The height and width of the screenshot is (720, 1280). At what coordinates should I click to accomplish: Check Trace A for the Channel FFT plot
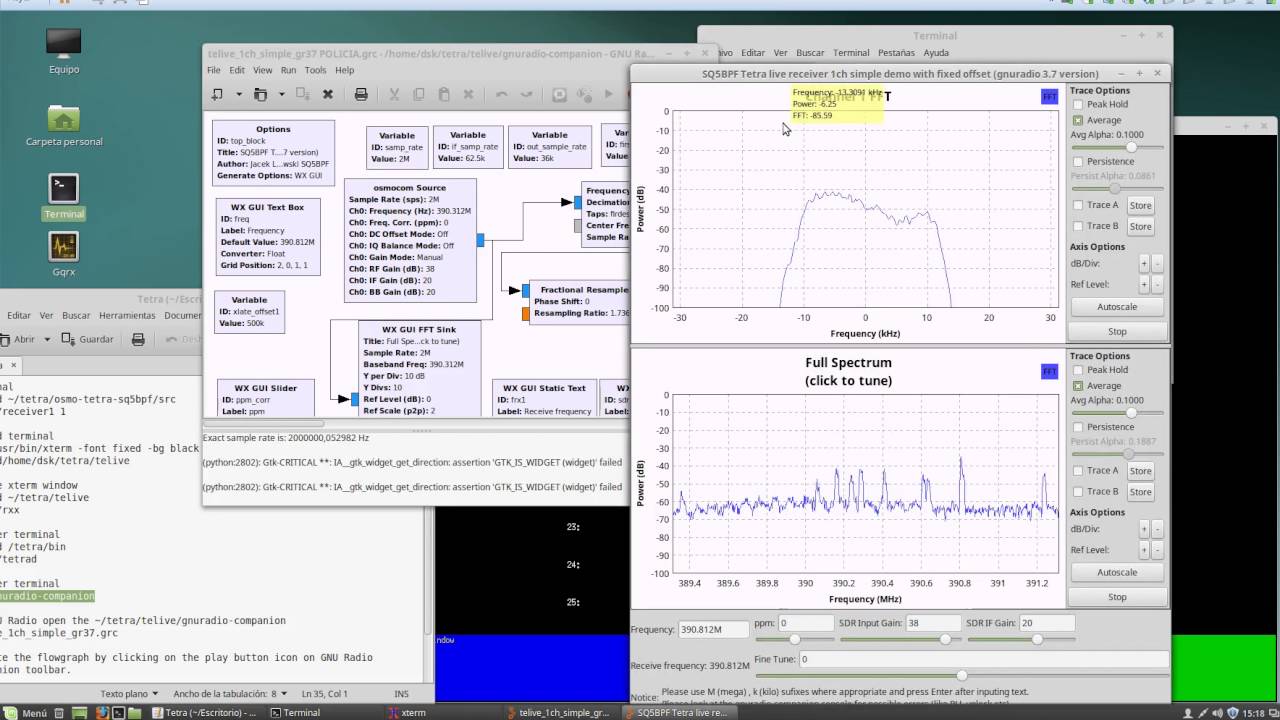click(x=1078, y=205)
